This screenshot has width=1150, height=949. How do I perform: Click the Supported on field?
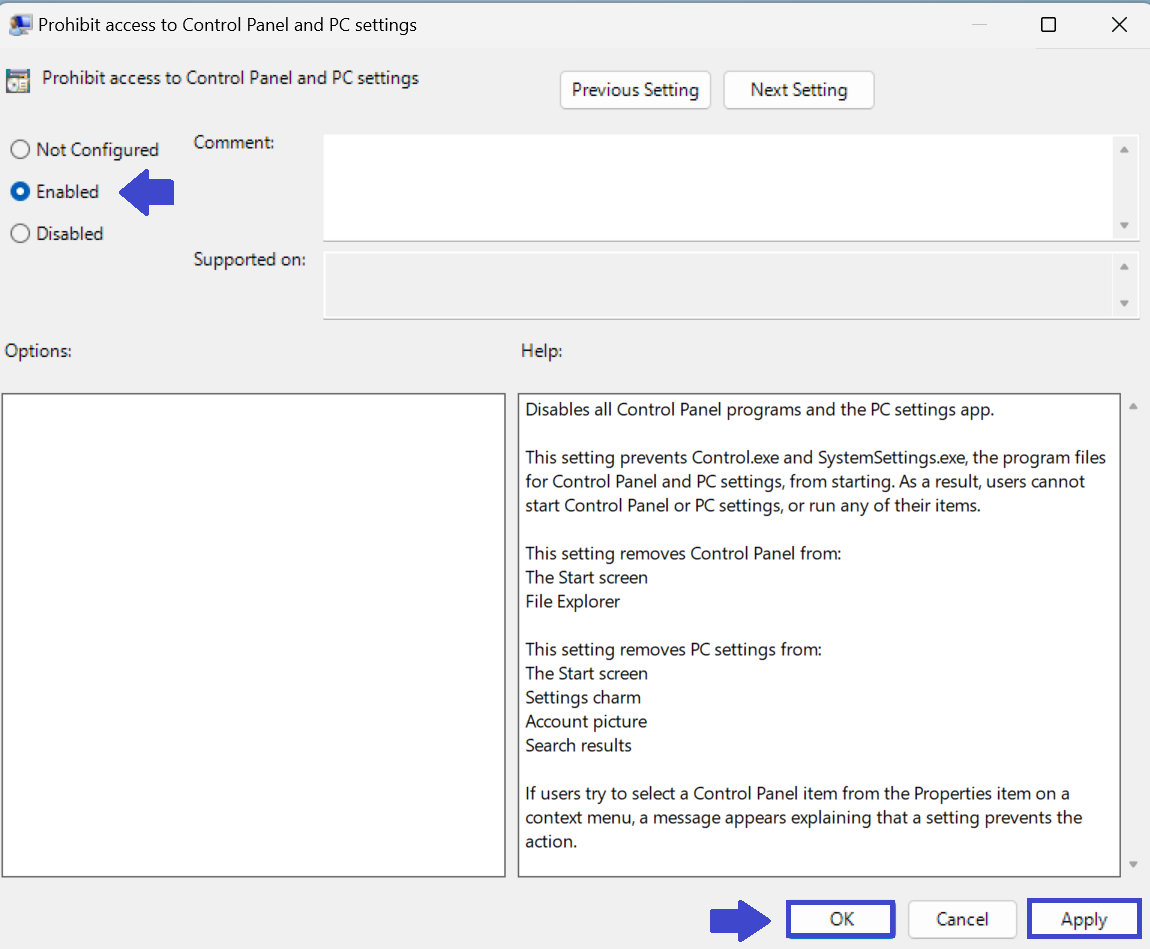[x=719, y=285]
